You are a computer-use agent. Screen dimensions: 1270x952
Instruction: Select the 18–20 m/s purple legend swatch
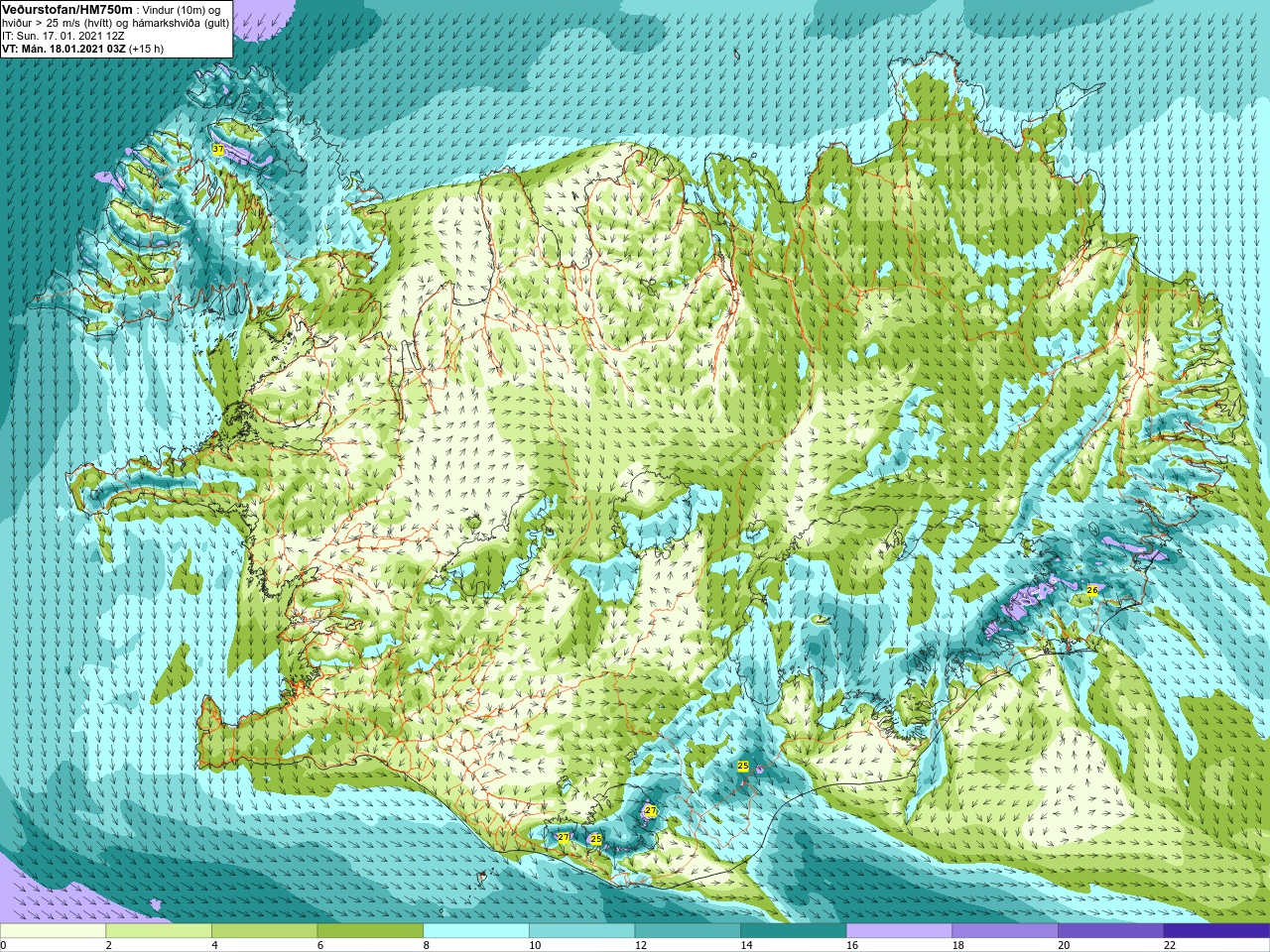pyautogui.click(x=1005, y=930)
